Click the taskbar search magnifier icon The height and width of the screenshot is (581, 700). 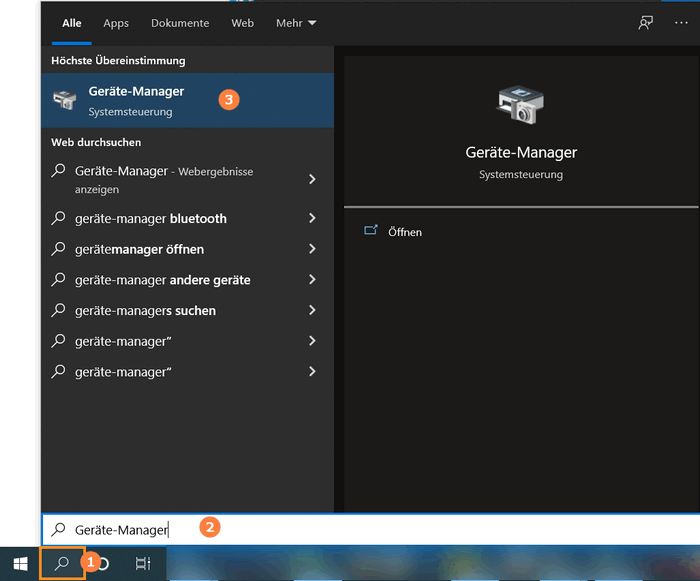pyautogui.click(x=62, y=563)
